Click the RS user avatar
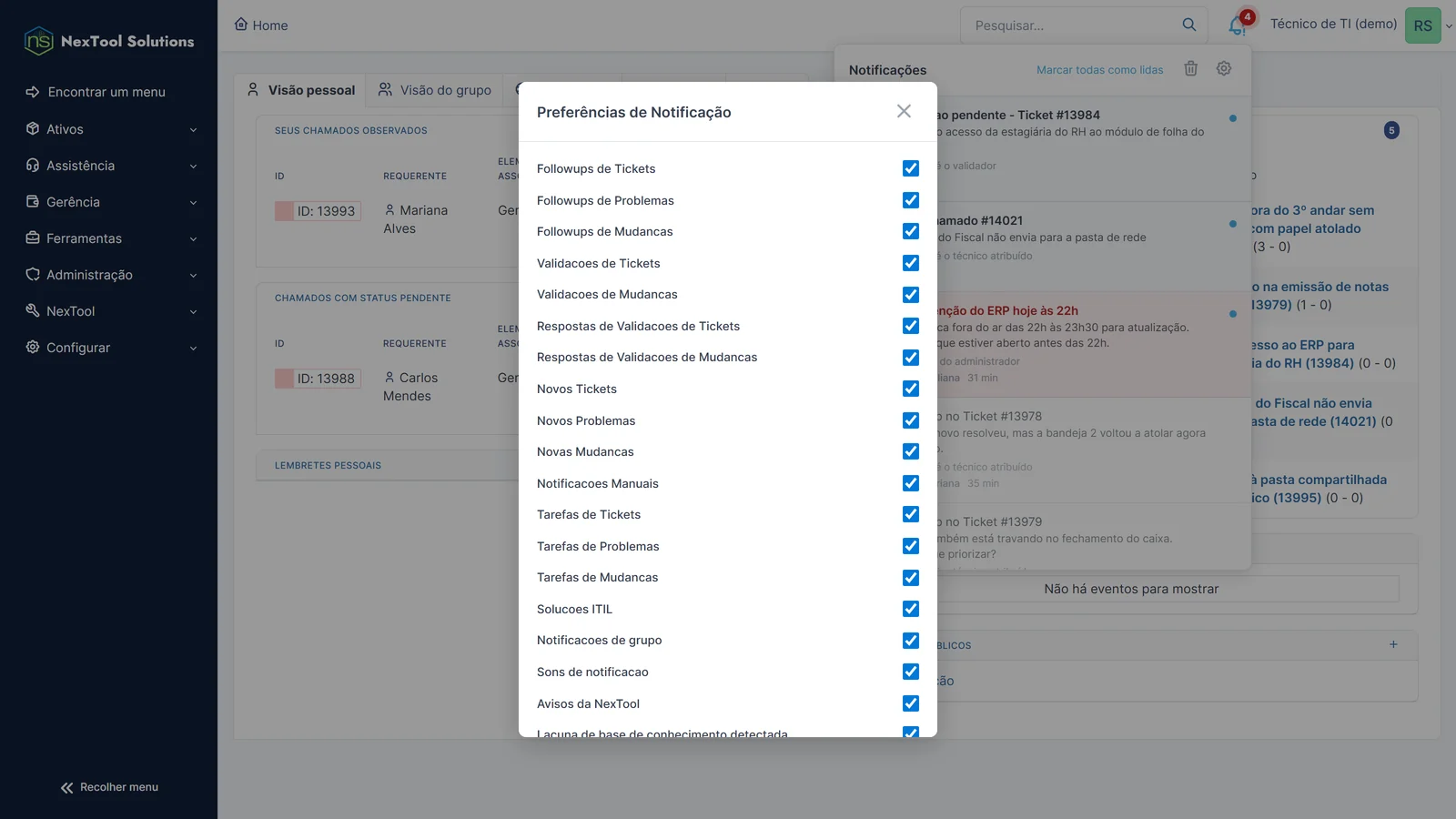This screenshot has width=1456, height=819. click(x=1423, y=25)
